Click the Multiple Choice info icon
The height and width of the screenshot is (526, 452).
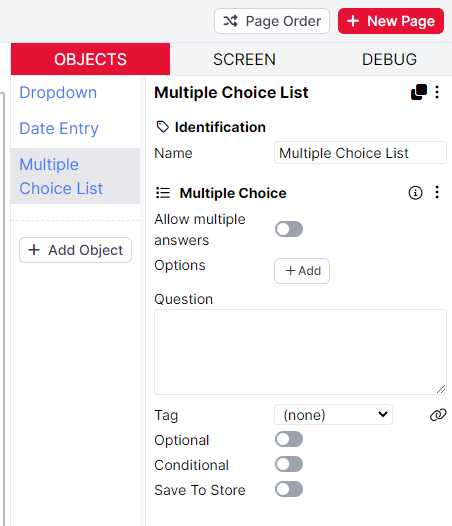415,193
